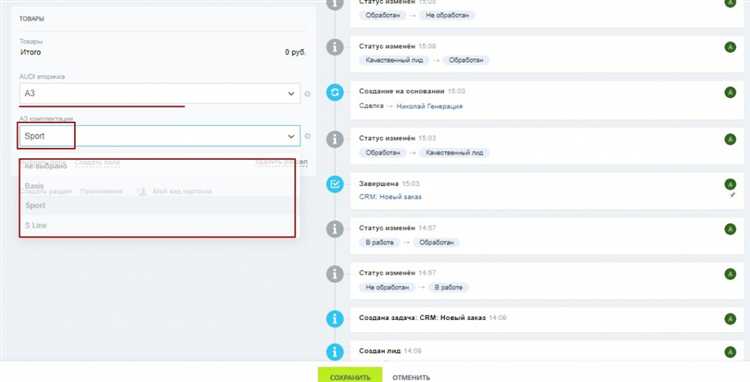The height and width of the screenshot is (382, 750).
Task: Click the user avatar on Создание на основании row
Action: tap(730, 92)
